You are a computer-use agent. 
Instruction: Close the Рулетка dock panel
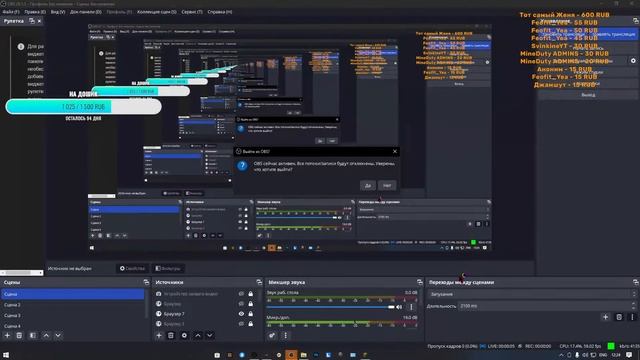(x=39, y=21)
